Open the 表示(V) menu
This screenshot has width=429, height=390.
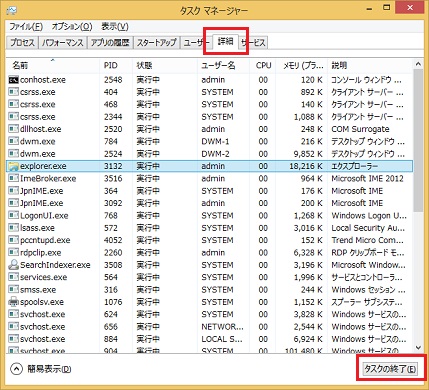click(x=115, y=26)
